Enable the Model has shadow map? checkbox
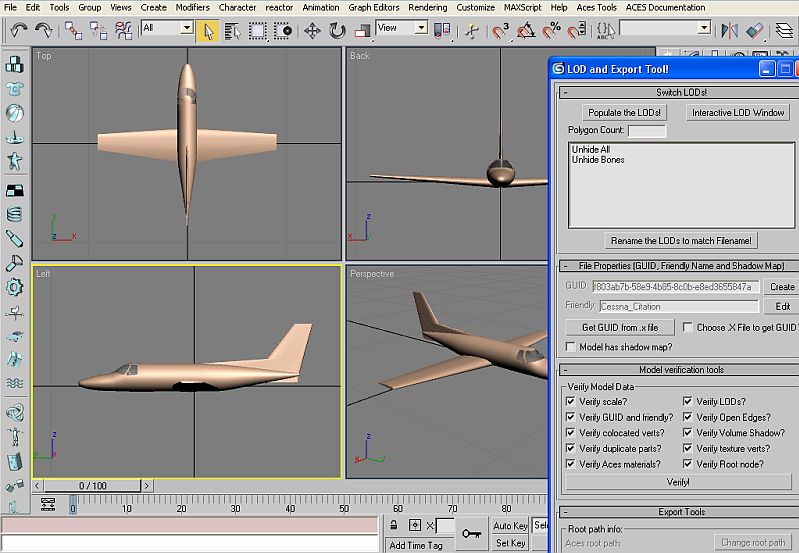Screen dimensions: 799x553 click(x=570, y=347)
